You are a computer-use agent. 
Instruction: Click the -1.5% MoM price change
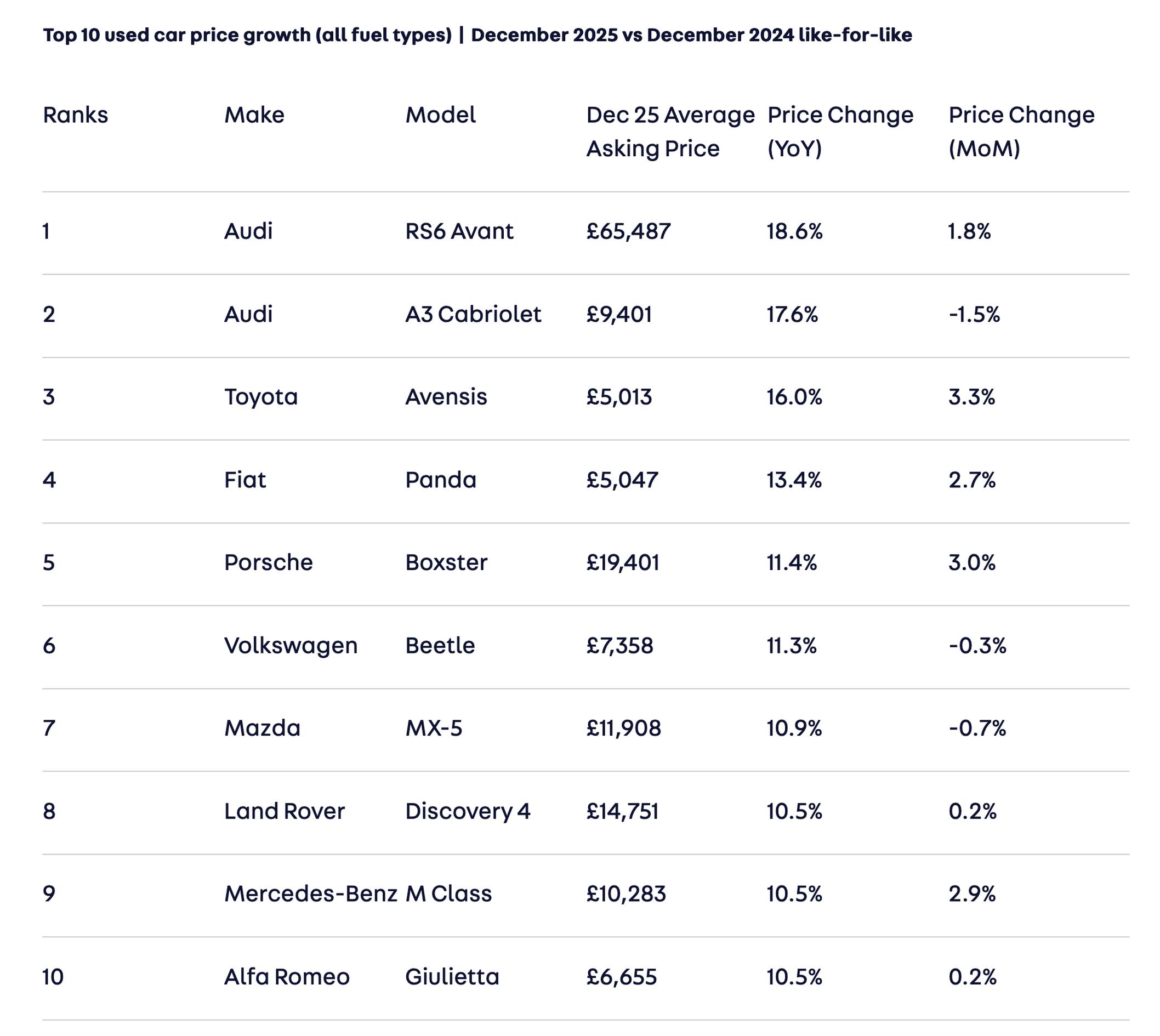(974, 314)
